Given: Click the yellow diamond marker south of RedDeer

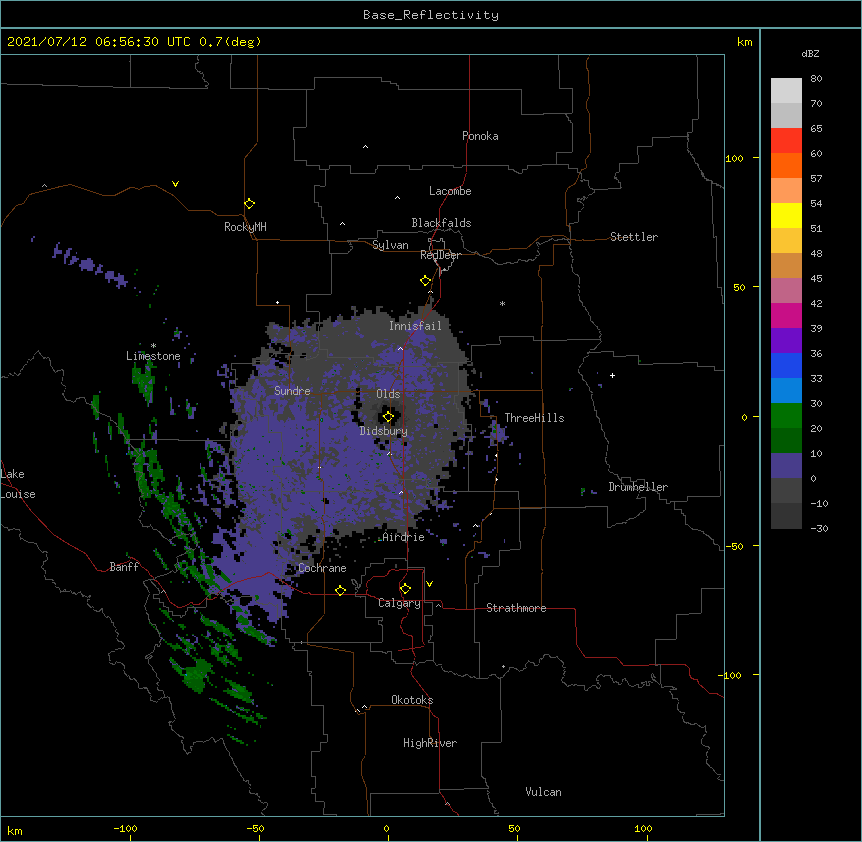Looking at the screenshot, I should [x=425, y=281].
